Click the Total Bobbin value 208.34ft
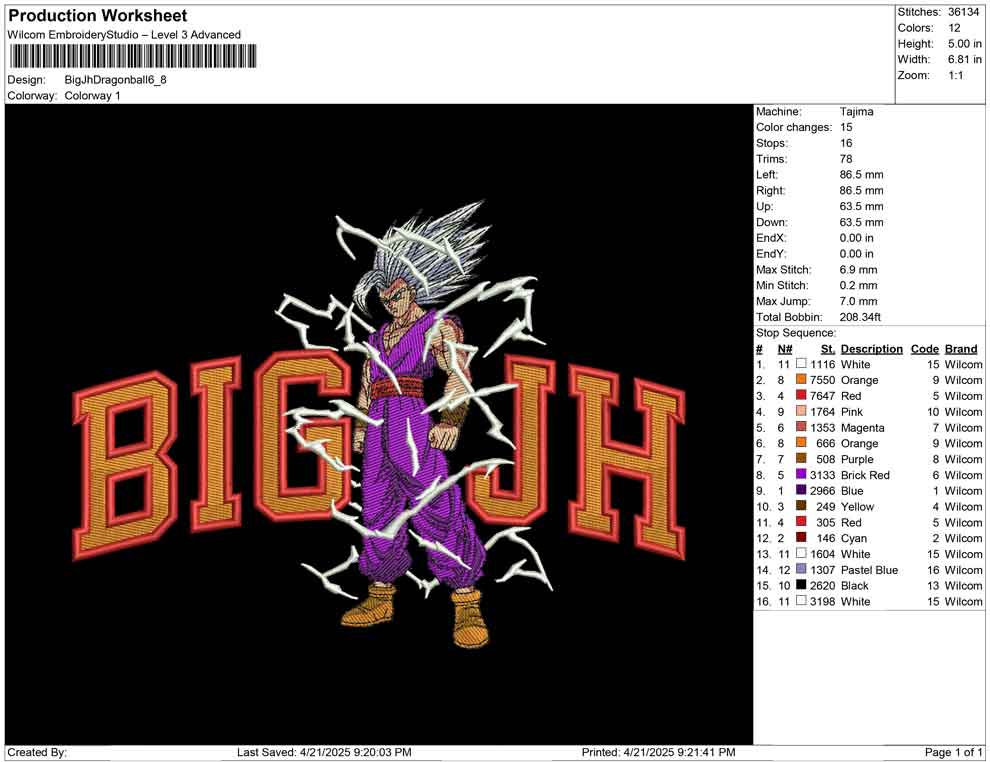This screenshot has height=762, width=990. click(x=860, y=316)
